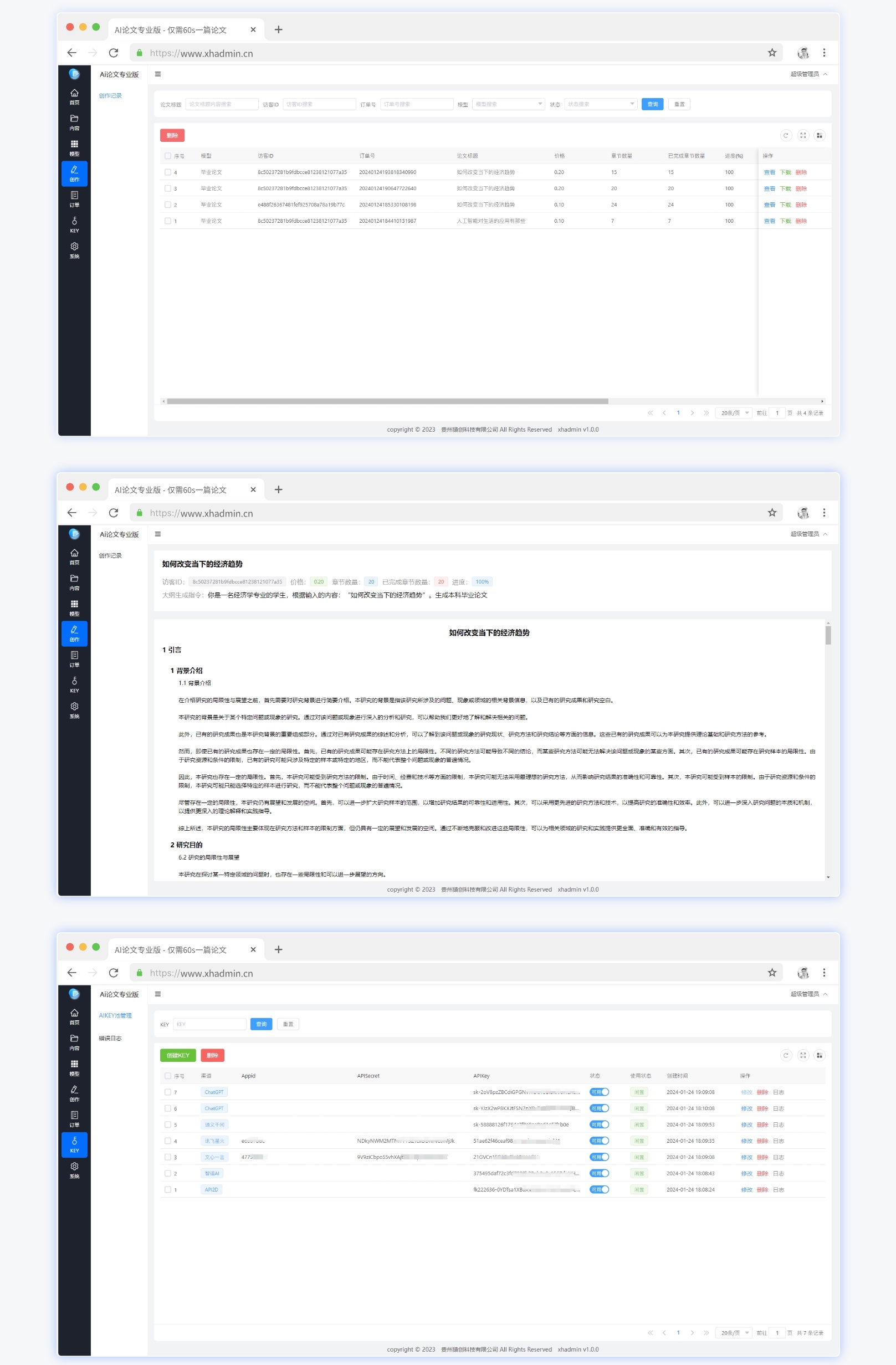This screenshot has width=896, height=1365.
Task: Expand the 状态搜索 dropdown filter
Action: 600,104
